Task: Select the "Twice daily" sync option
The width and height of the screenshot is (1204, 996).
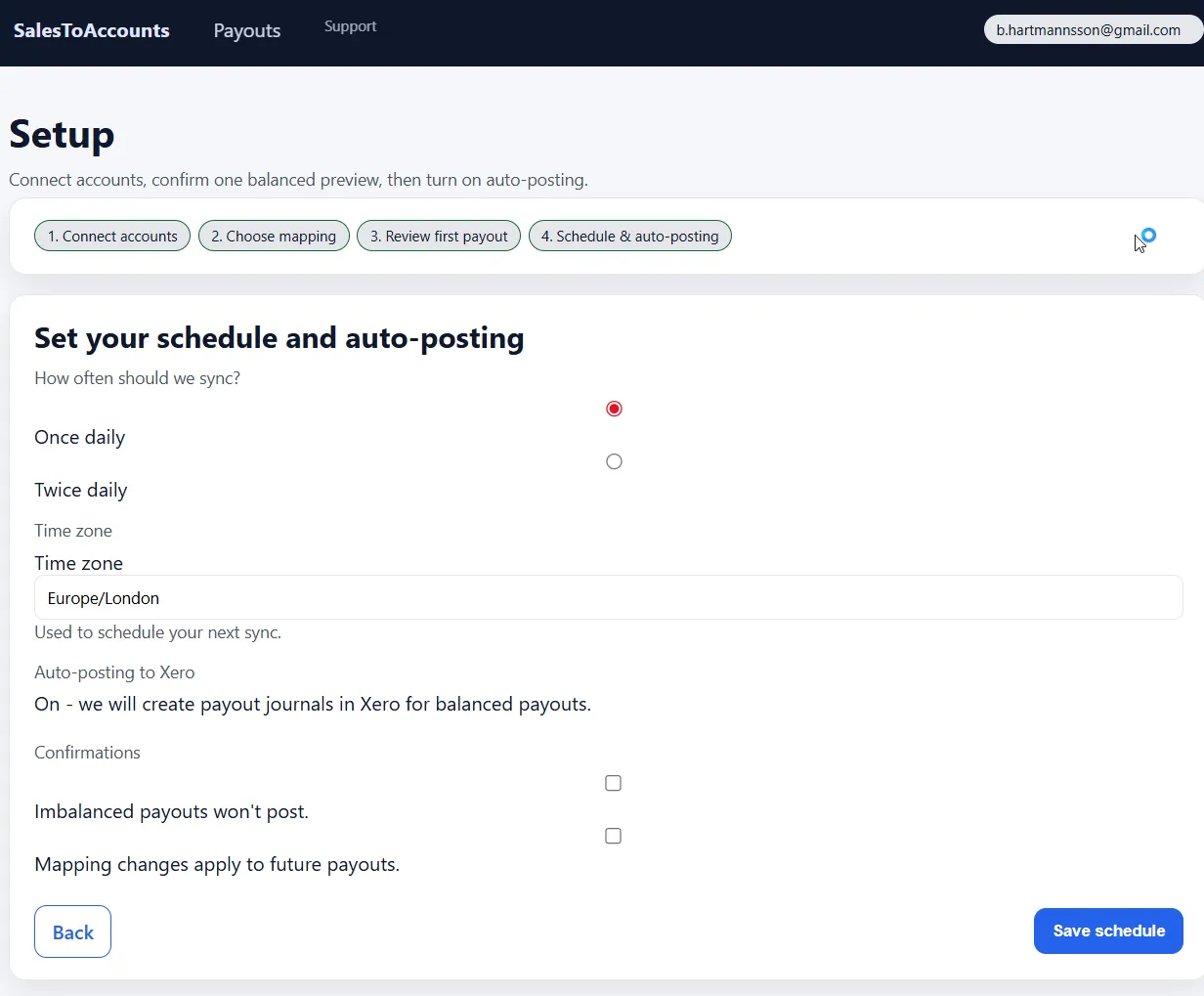Action: (614, 460)
